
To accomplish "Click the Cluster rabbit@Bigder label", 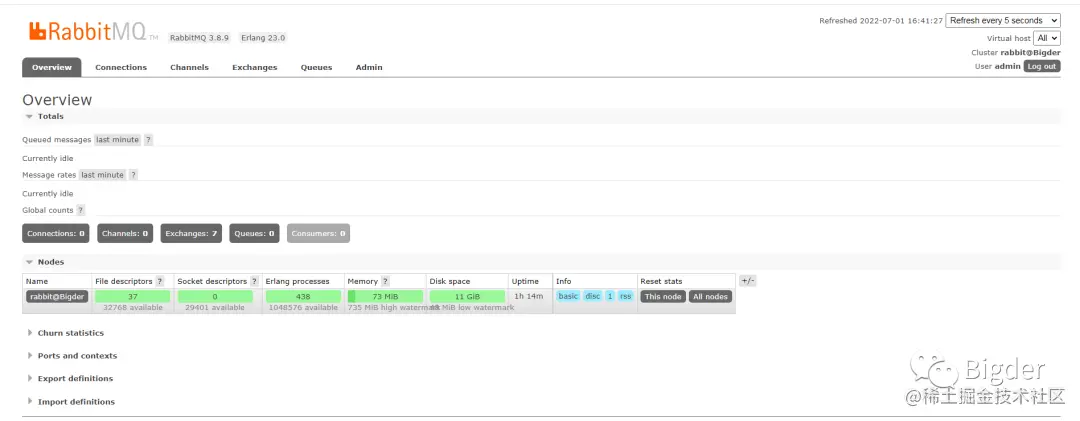I will coord(1016,52).
